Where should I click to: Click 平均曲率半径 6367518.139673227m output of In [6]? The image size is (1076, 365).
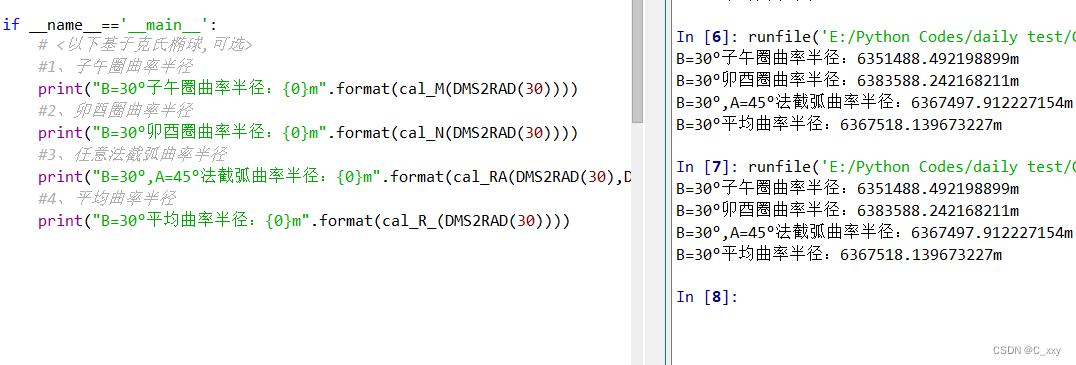click(839, 125)
